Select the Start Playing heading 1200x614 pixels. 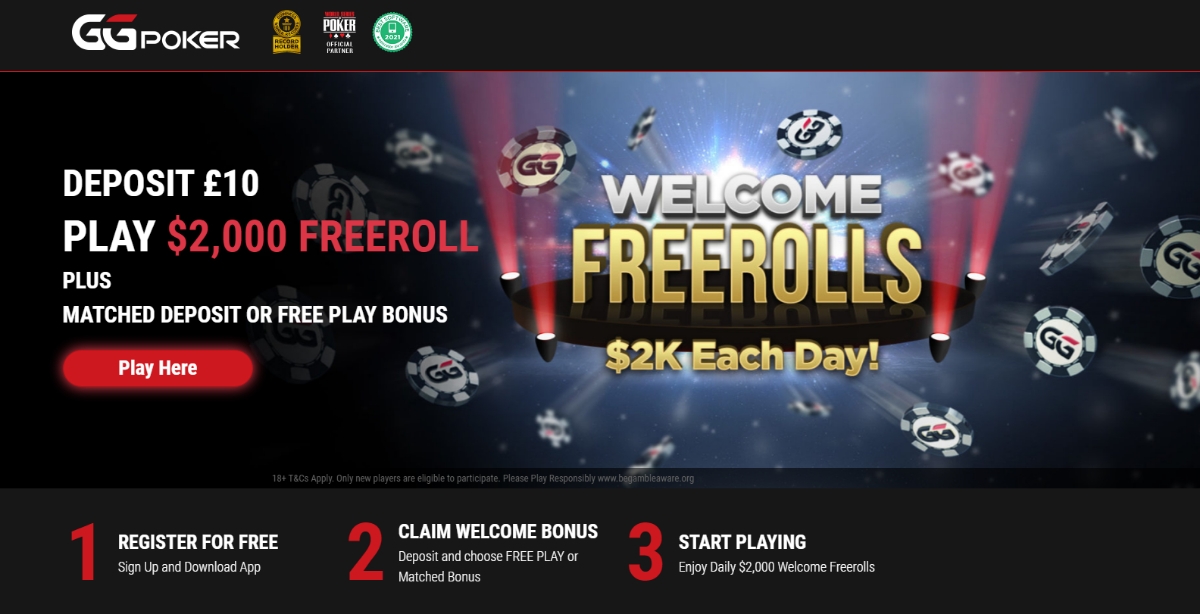pos(742,542)
